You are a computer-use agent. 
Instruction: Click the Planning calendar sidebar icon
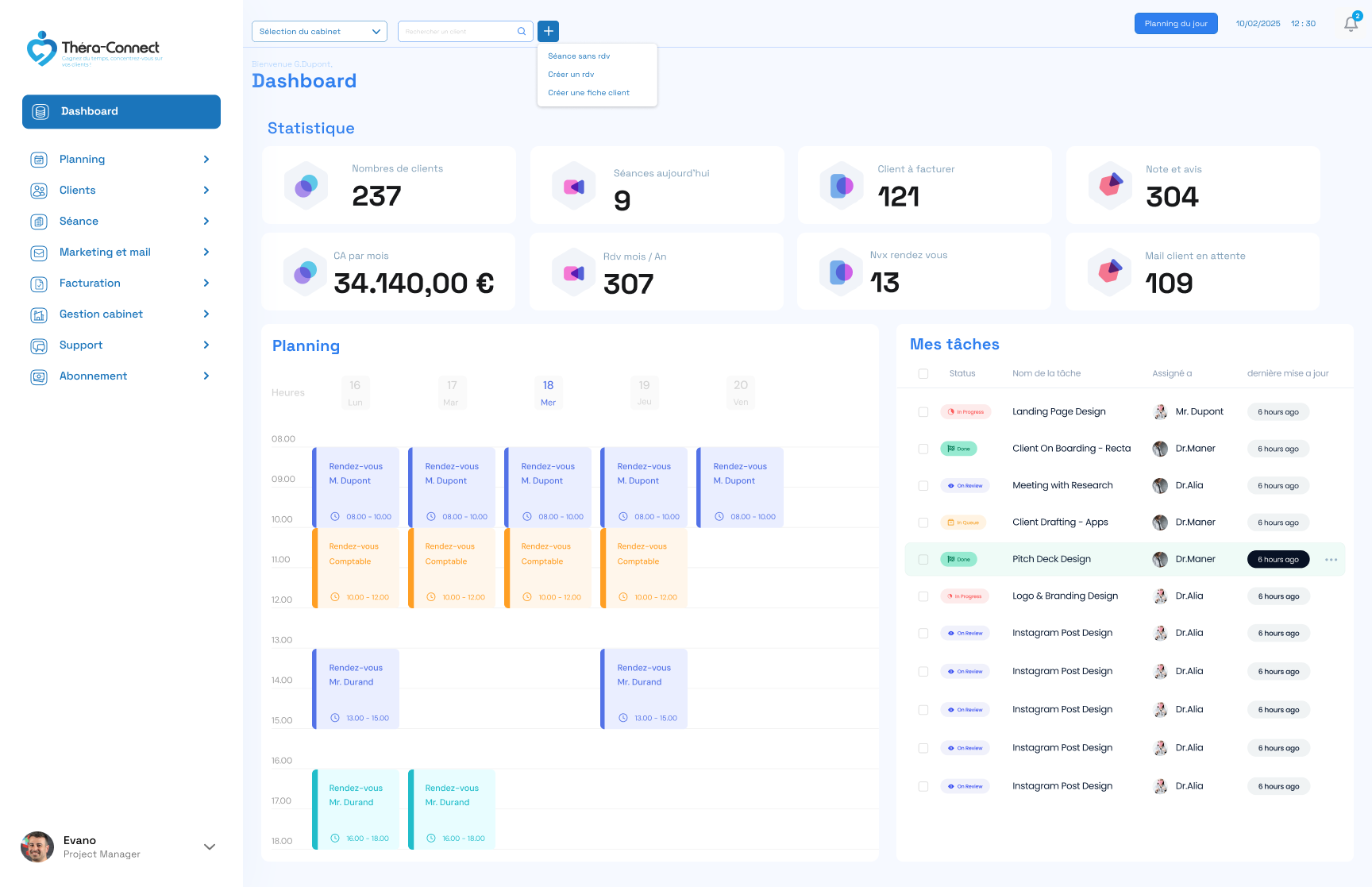pos(39,160)
